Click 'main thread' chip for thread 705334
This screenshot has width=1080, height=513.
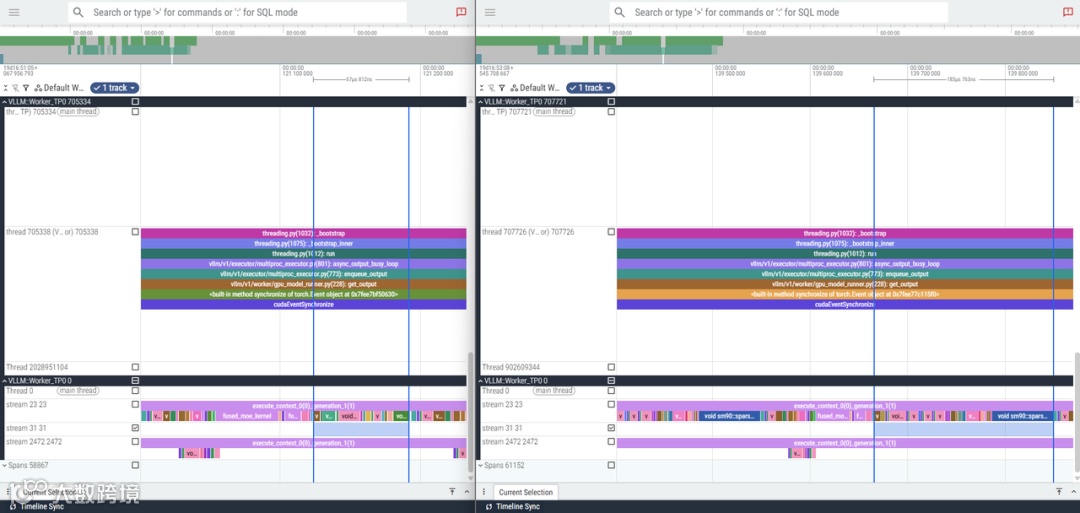(78, 112)
